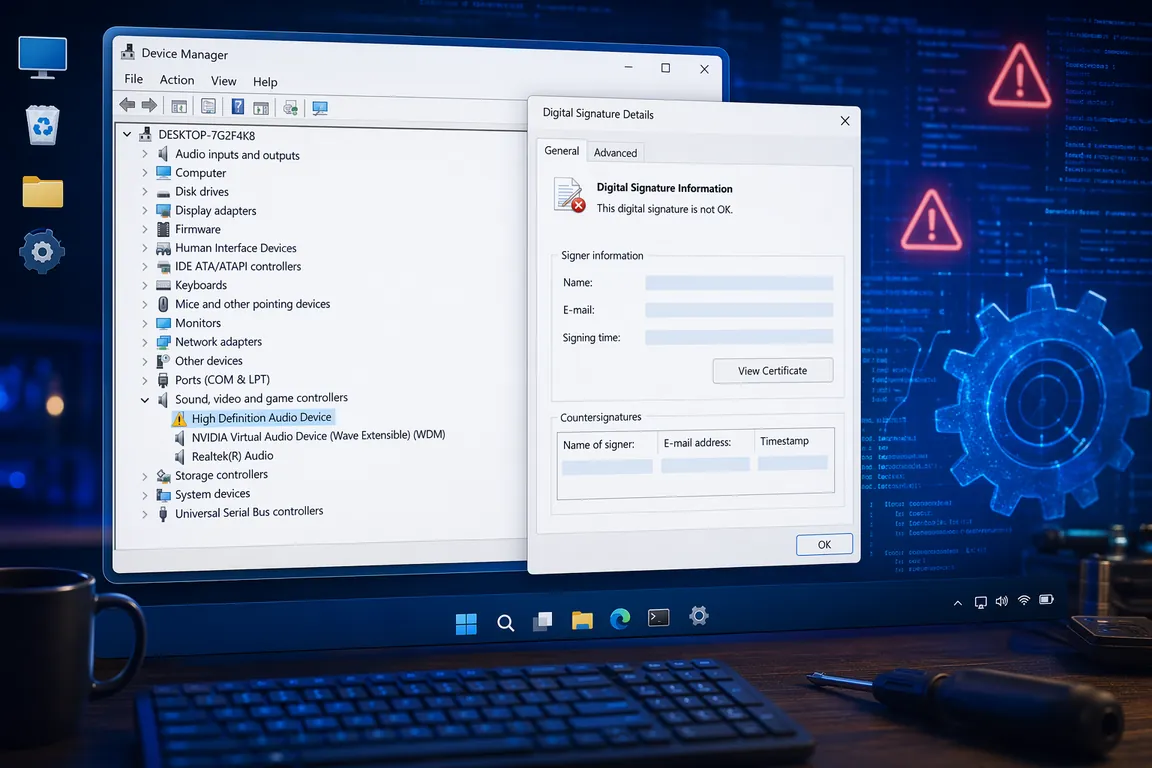Expand Other devices
The width and height of the screenshot is (1152, 768).
coord(145,361)
